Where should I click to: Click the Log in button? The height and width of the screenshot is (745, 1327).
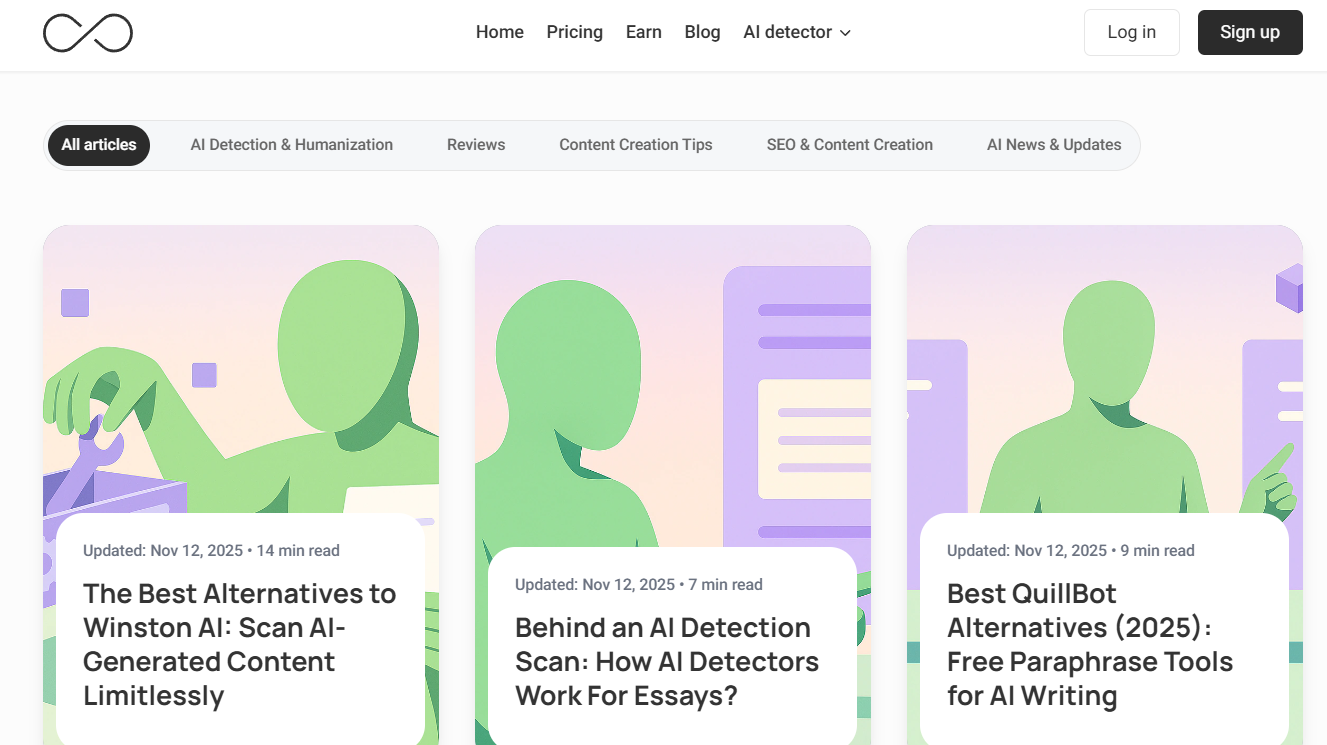coord(1132,32)
